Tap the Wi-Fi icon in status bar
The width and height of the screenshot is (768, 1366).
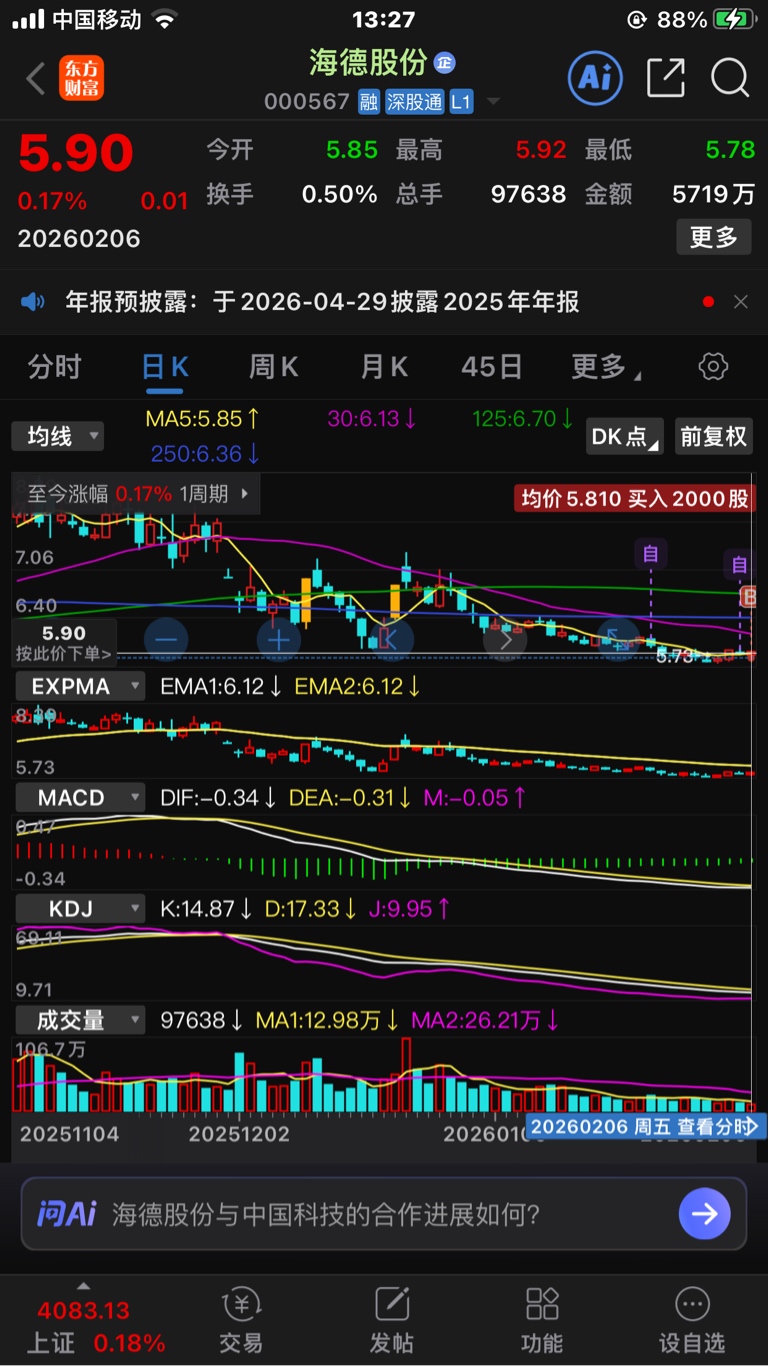tap(165, 20)
